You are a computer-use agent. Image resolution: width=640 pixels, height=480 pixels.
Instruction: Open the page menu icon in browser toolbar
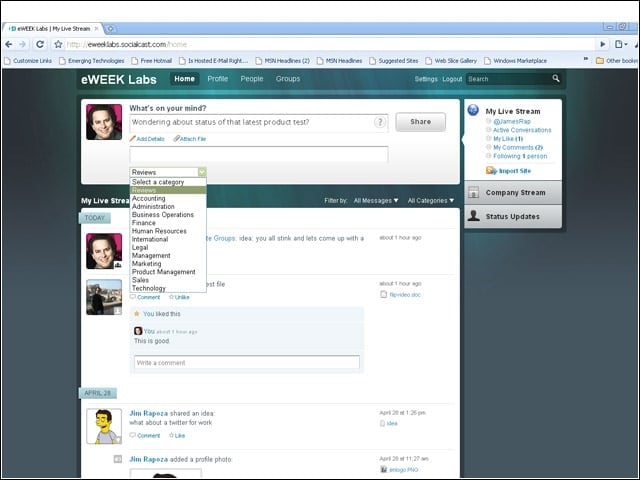pos(620,44)
